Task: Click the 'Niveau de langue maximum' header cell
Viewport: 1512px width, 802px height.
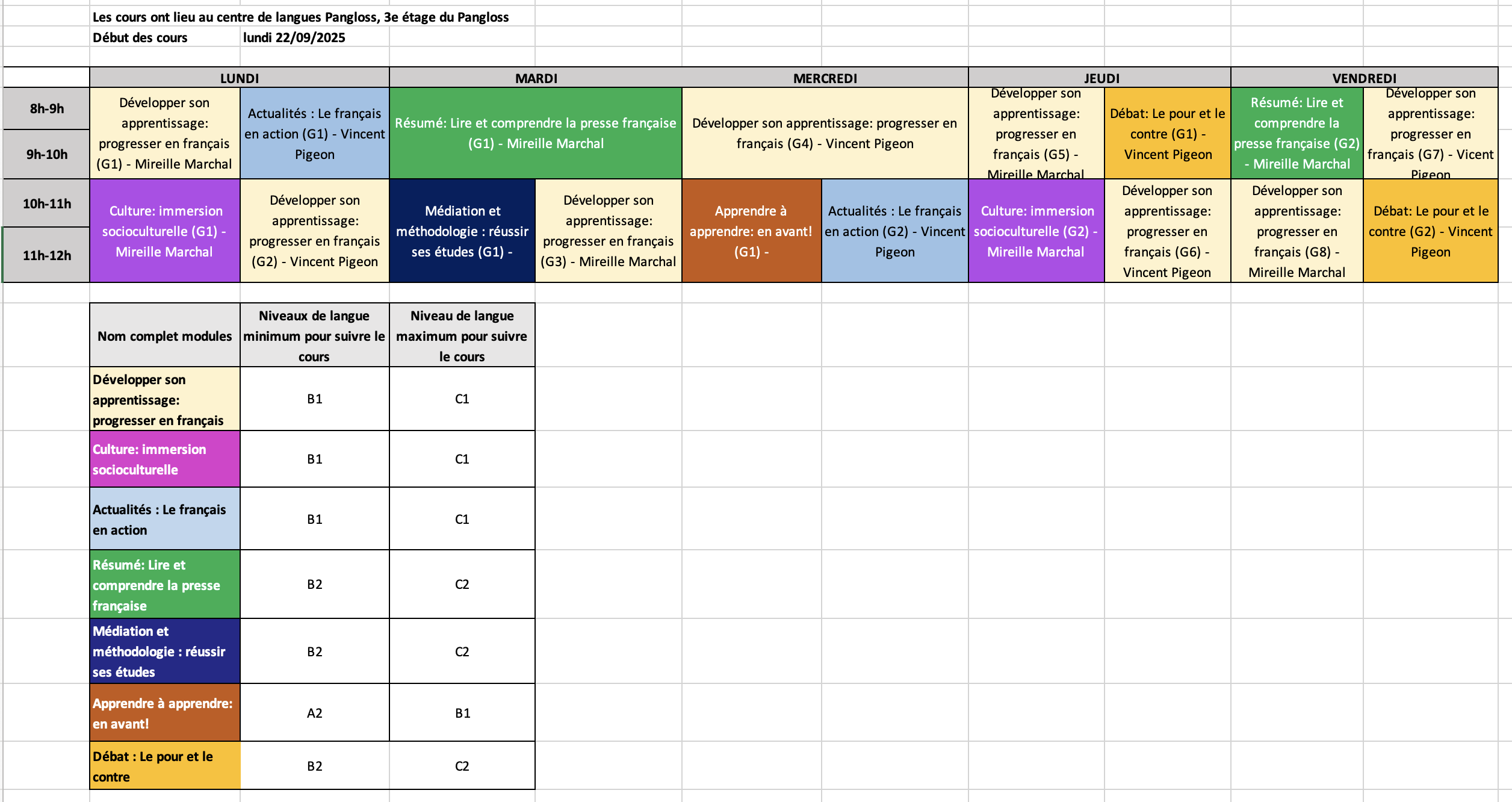Action: [462, 335]
